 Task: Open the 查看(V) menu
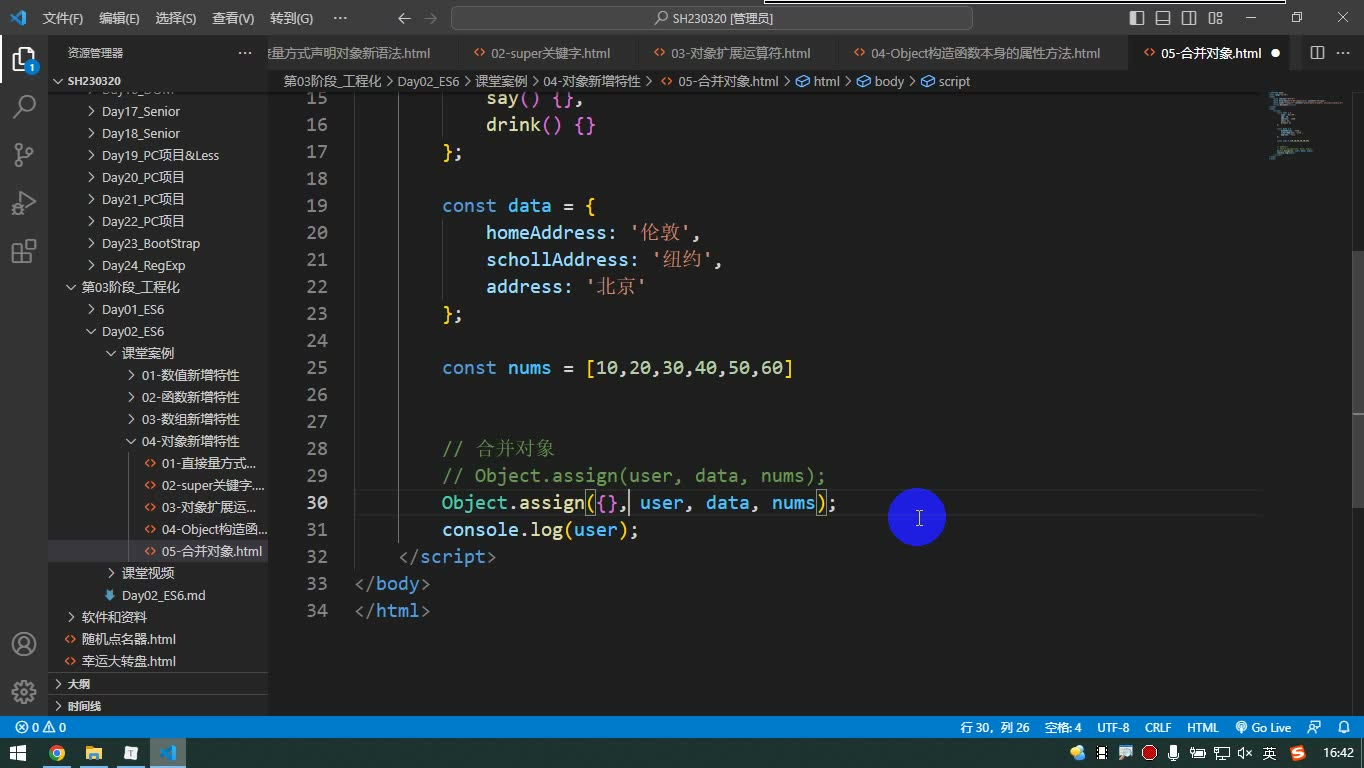click(233, 18)
